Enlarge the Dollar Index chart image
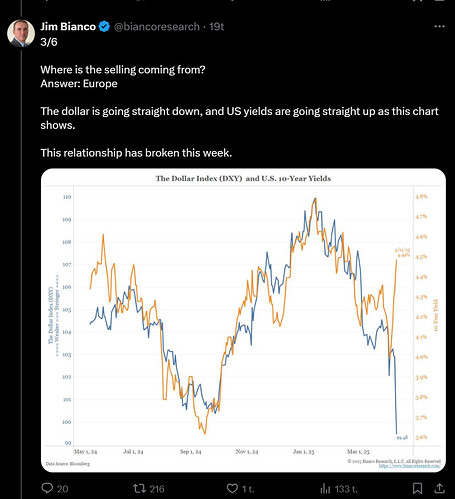 243,320
